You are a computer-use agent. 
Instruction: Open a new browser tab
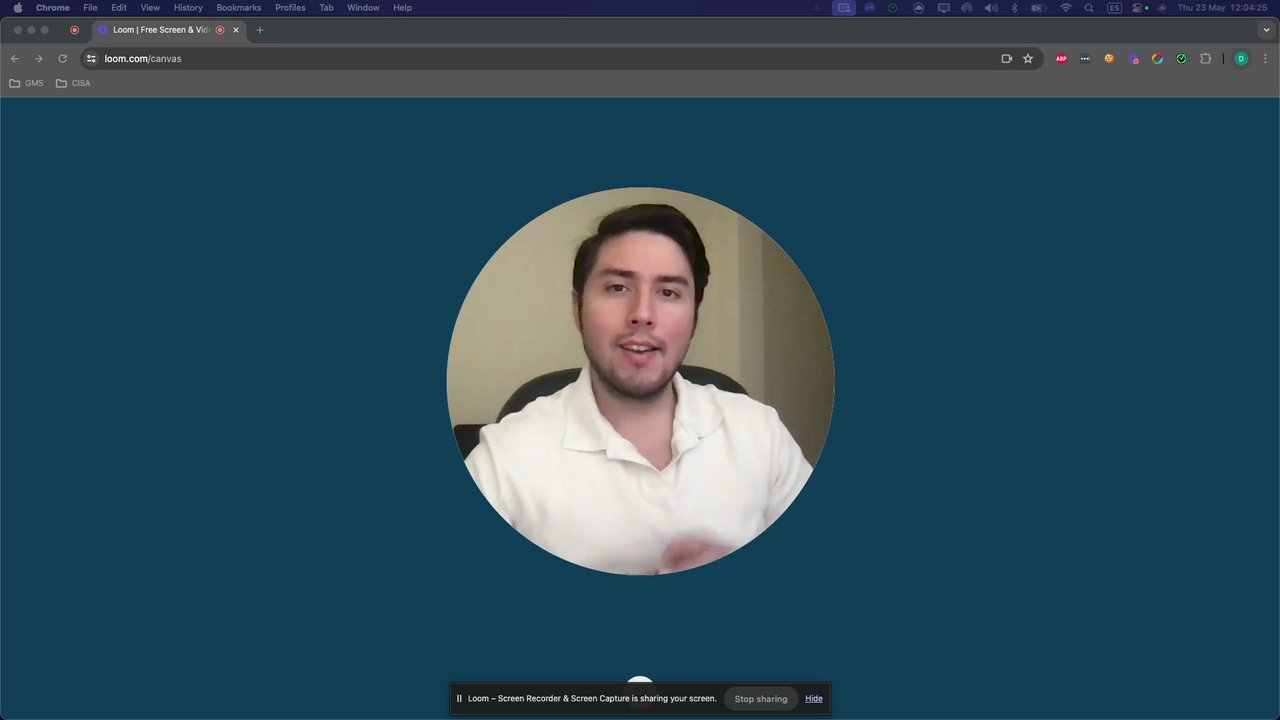259,30
